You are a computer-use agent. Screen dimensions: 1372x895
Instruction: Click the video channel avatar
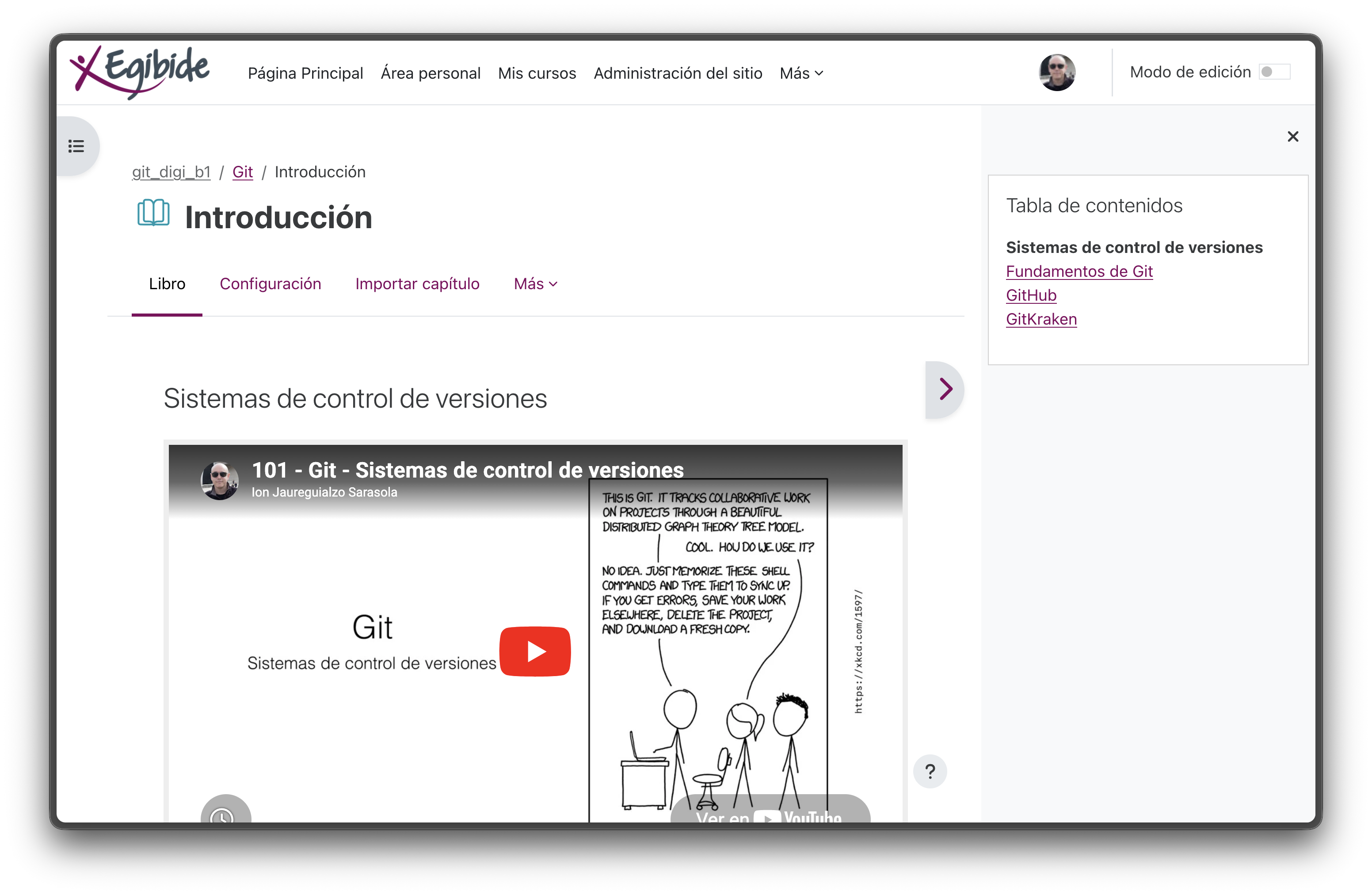pos(220,480)
